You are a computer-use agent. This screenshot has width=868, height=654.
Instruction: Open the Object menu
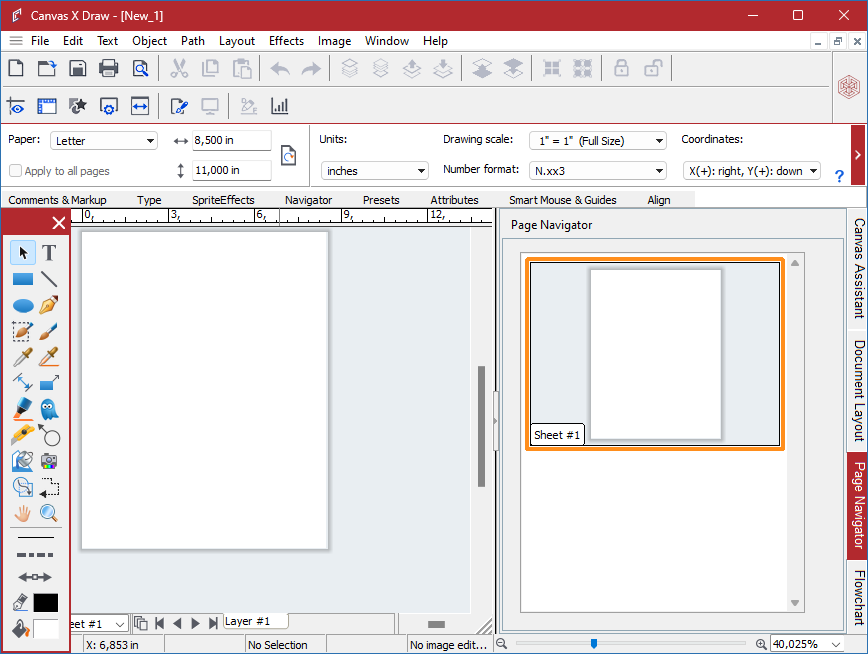pyautogui.click(x=149, y=40)
